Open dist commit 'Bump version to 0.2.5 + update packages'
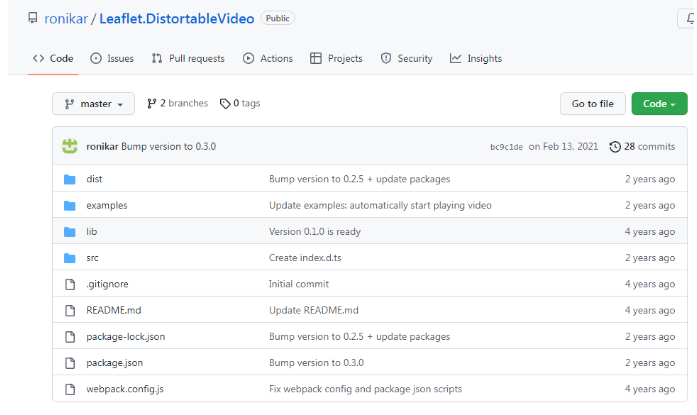Viewport: 697px width, 415px height. 360,179
